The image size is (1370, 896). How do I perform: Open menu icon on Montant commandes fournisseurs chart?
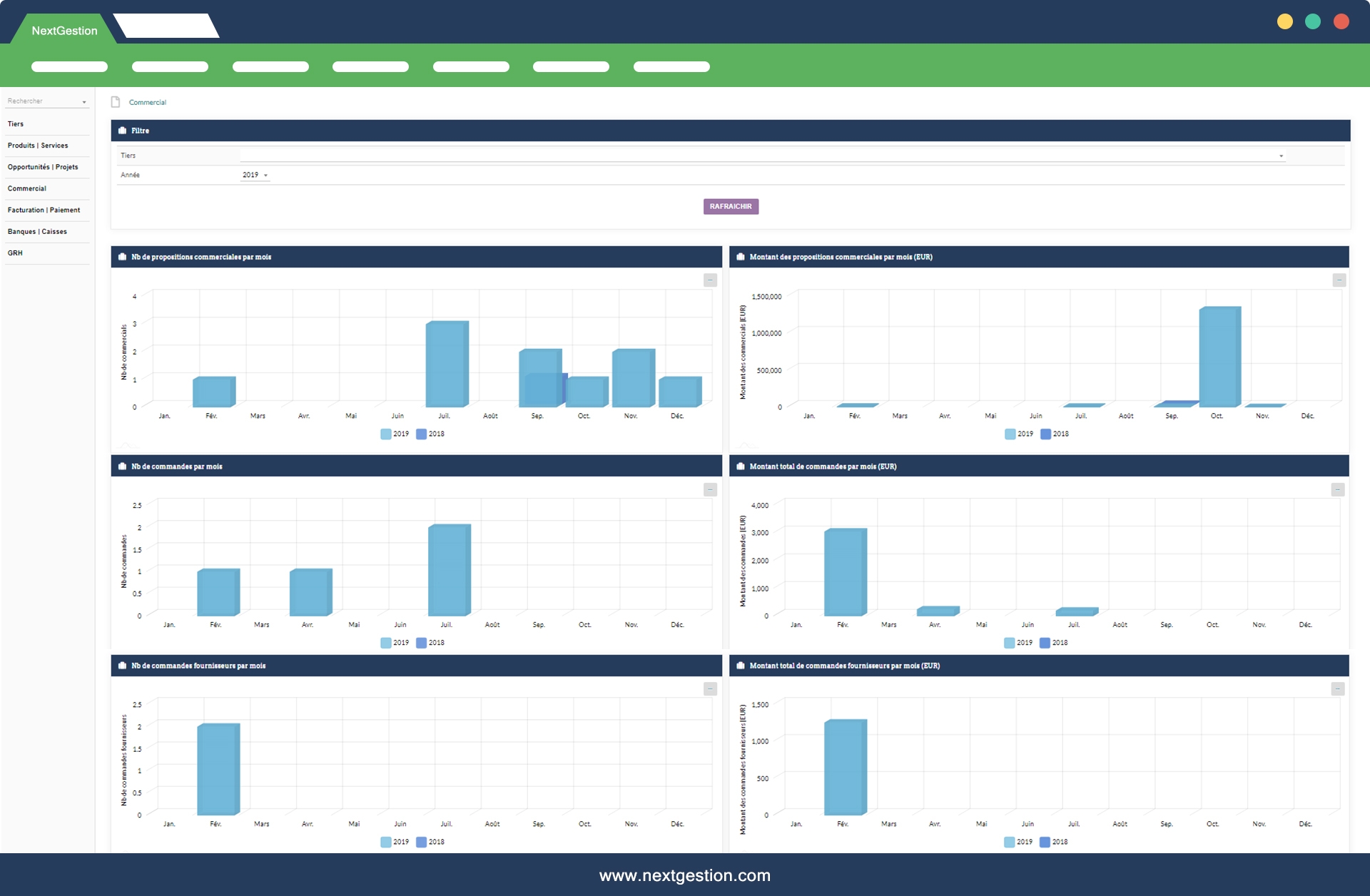click(1337, 688)
